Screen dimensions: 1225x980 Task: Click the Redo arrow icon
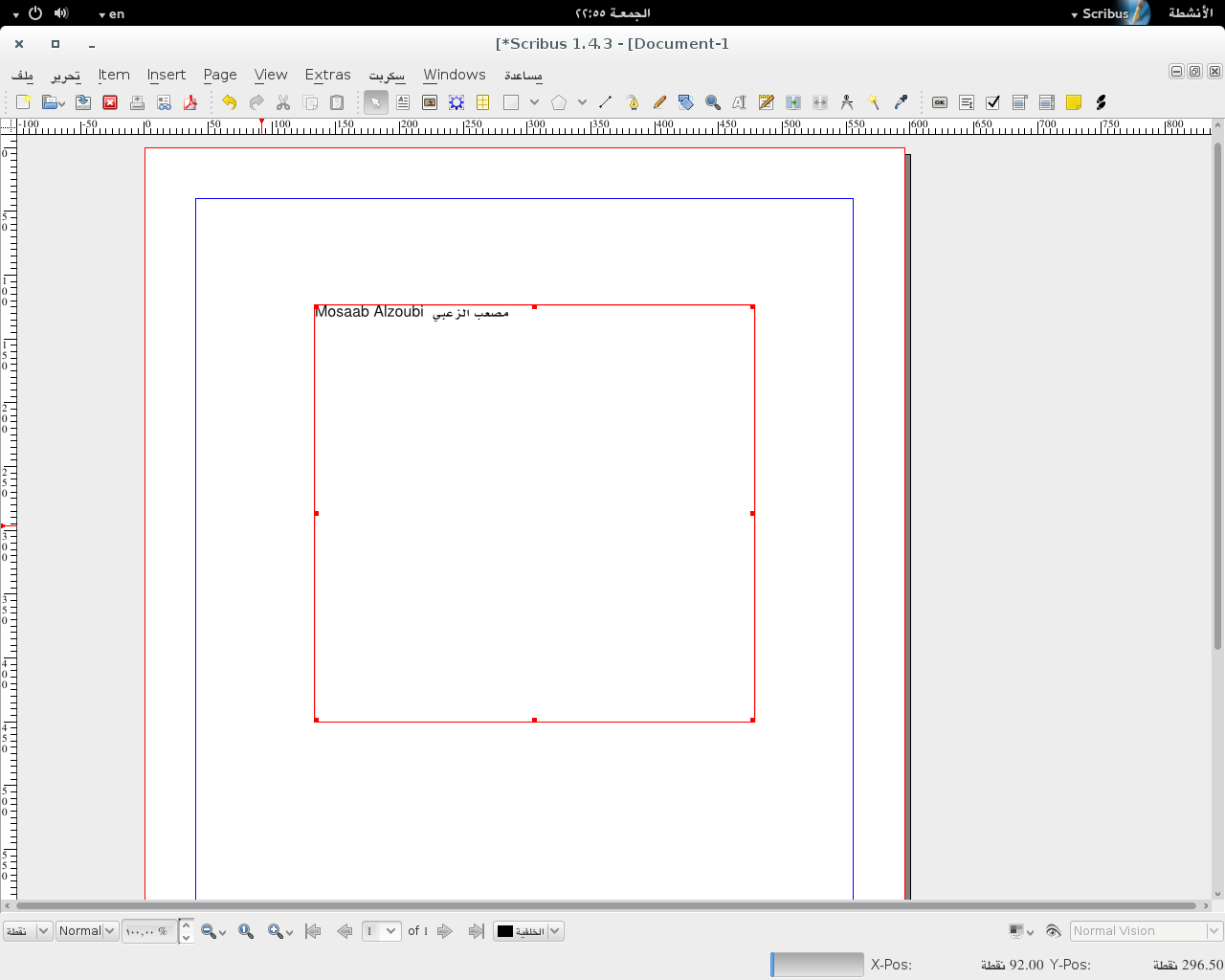coord(256,102)
